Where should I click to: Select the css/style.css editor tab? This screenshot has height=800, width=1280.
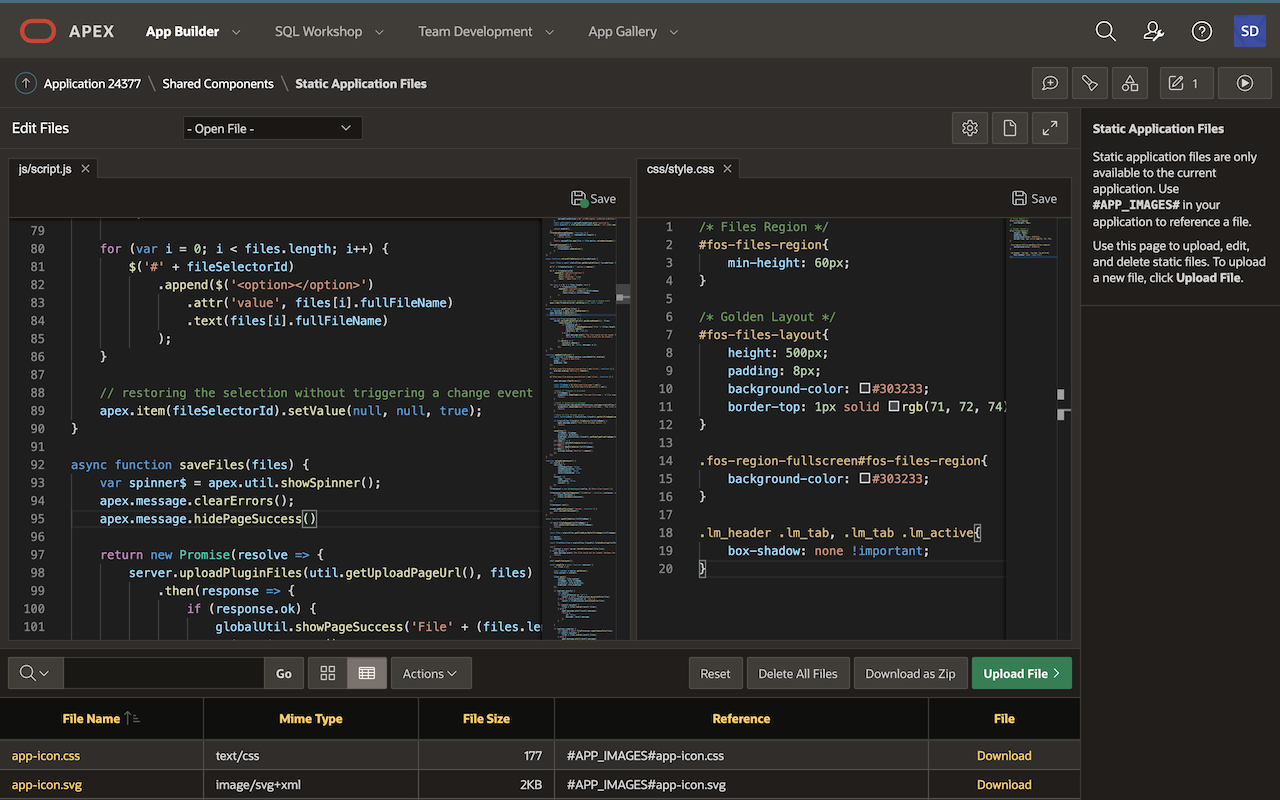[680, 169]
